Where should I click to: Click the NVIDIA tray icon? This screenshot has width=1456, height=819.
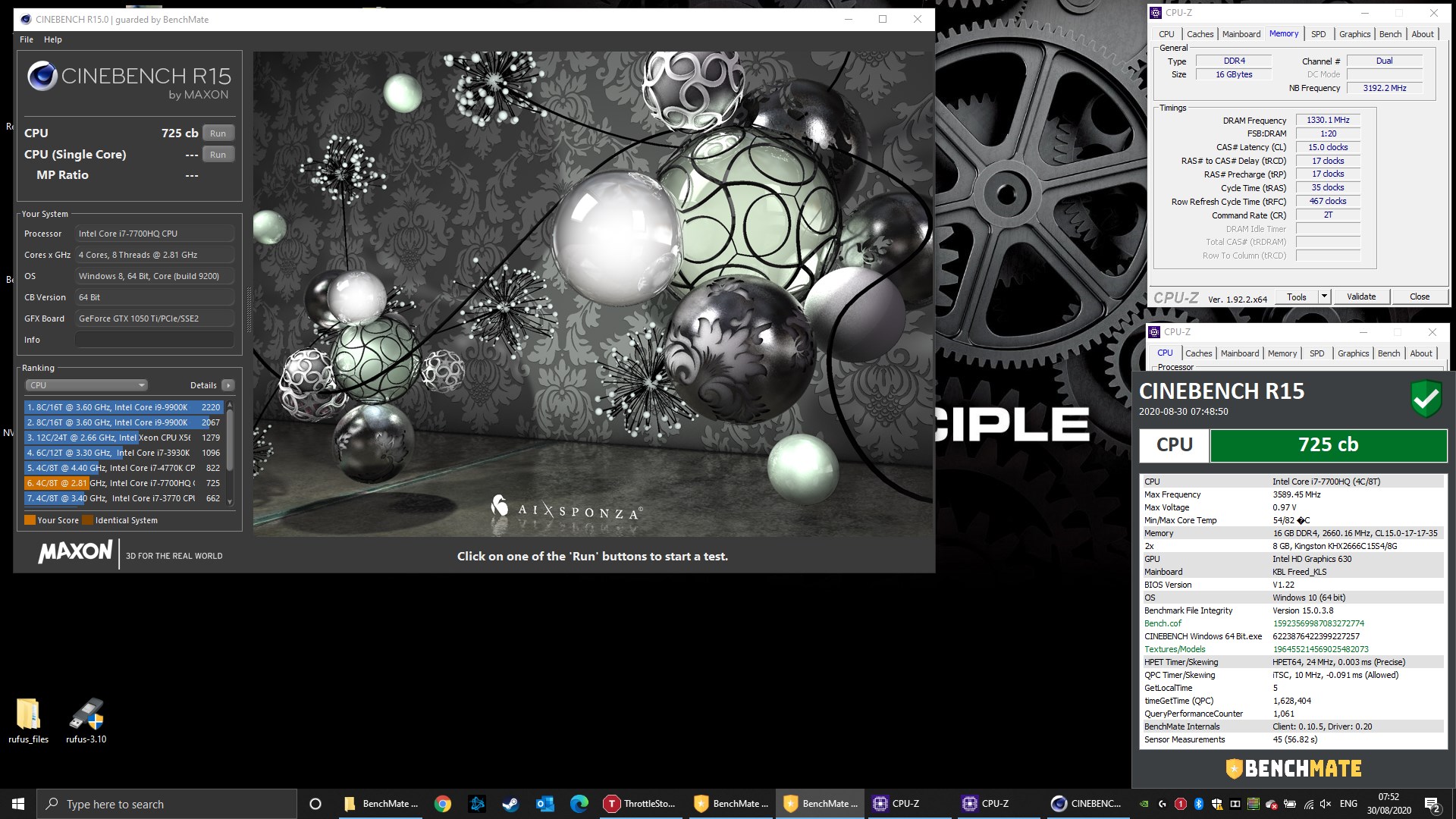click(x=1144, y=804)
